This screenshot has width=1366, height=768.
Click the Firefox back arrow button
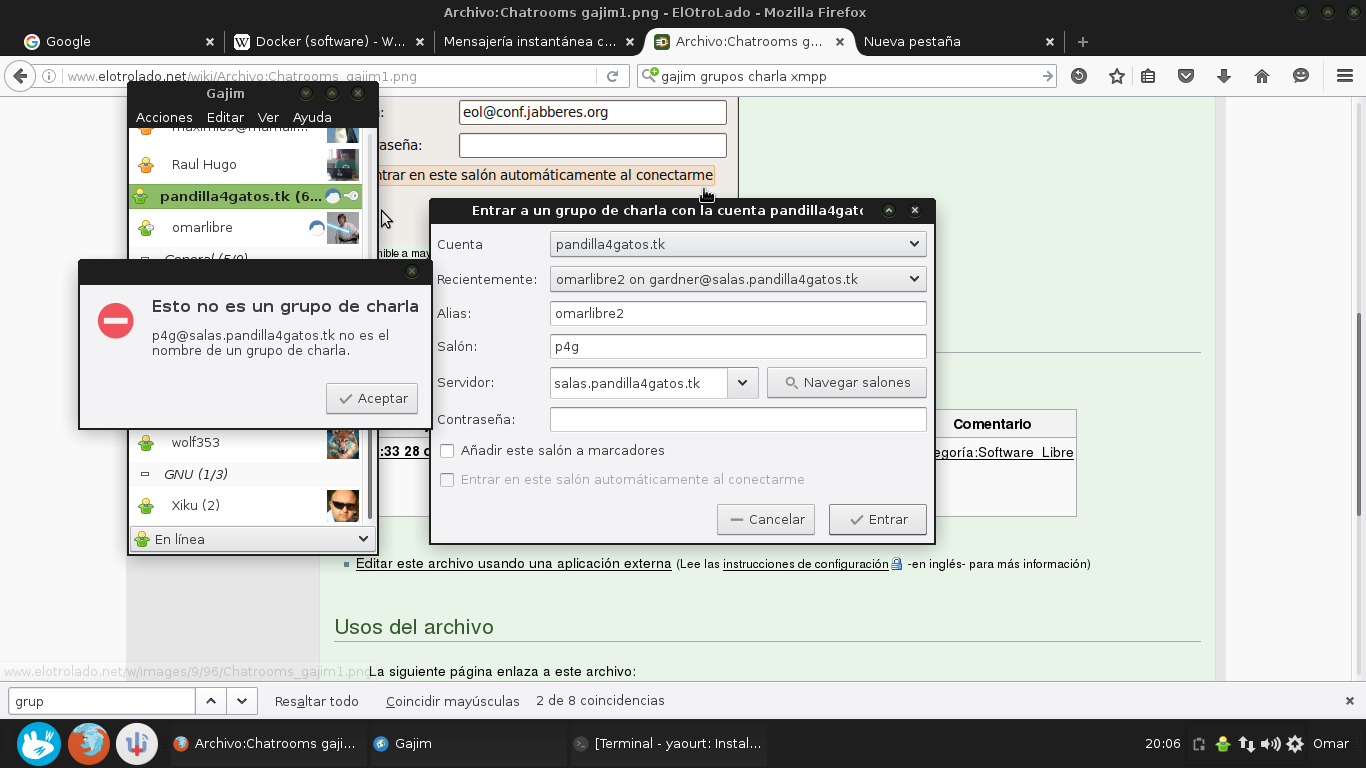18,76
